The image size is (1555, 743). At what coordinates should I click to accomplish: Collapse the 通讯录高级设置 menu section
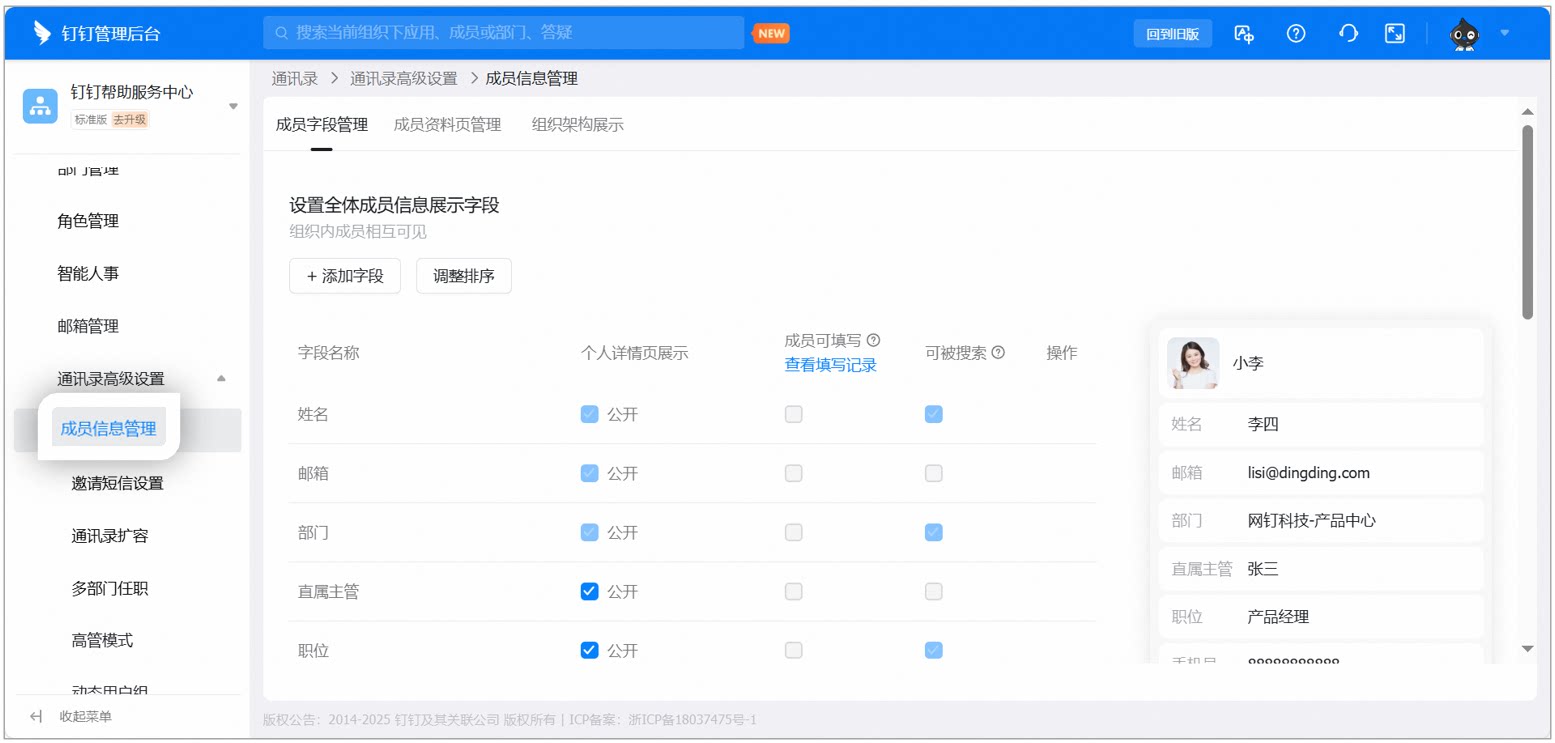(x=221, y=379)
